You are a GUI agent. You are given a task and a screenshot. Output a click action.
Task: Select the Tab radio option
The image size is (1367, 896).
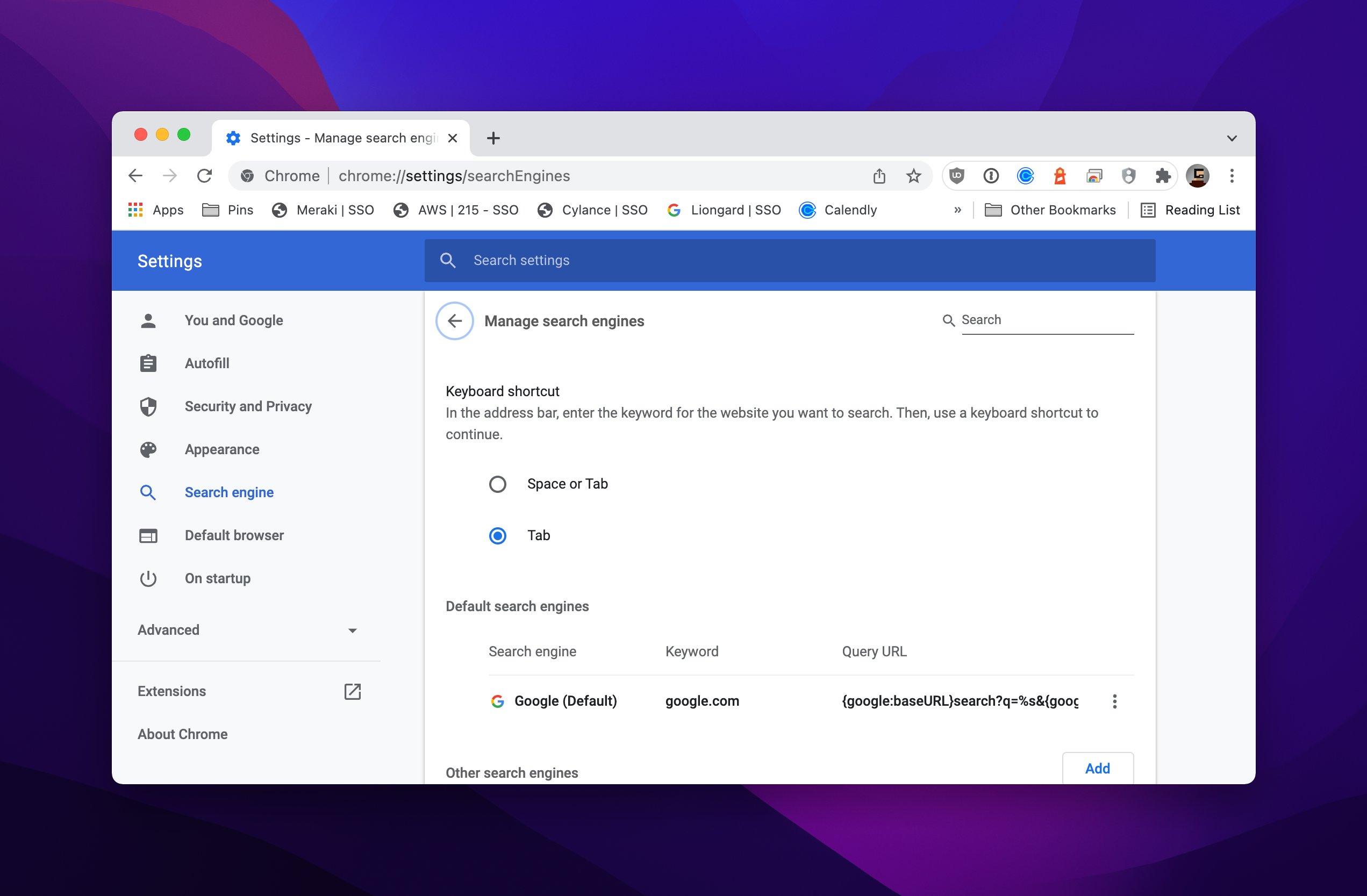497,535
